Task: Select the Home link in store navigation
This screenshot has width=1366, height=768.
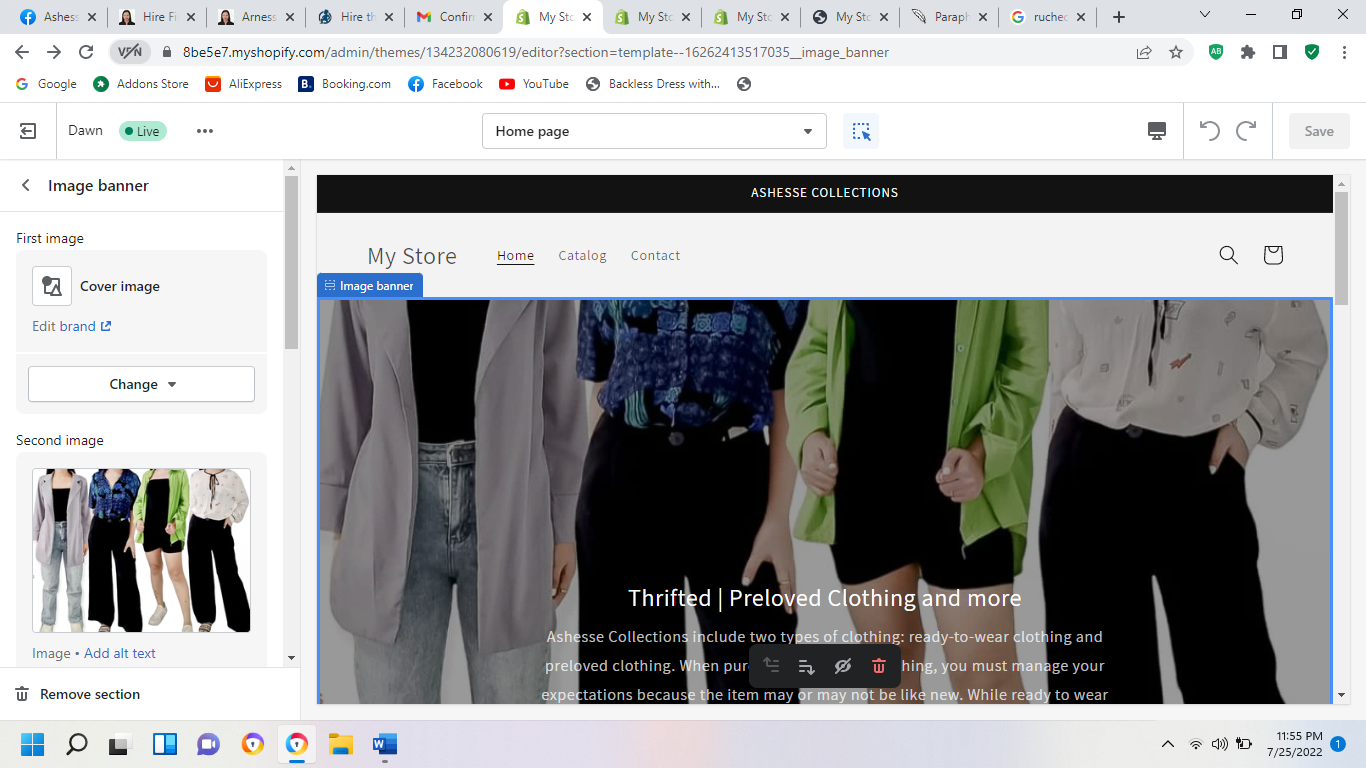Action: 516,256
